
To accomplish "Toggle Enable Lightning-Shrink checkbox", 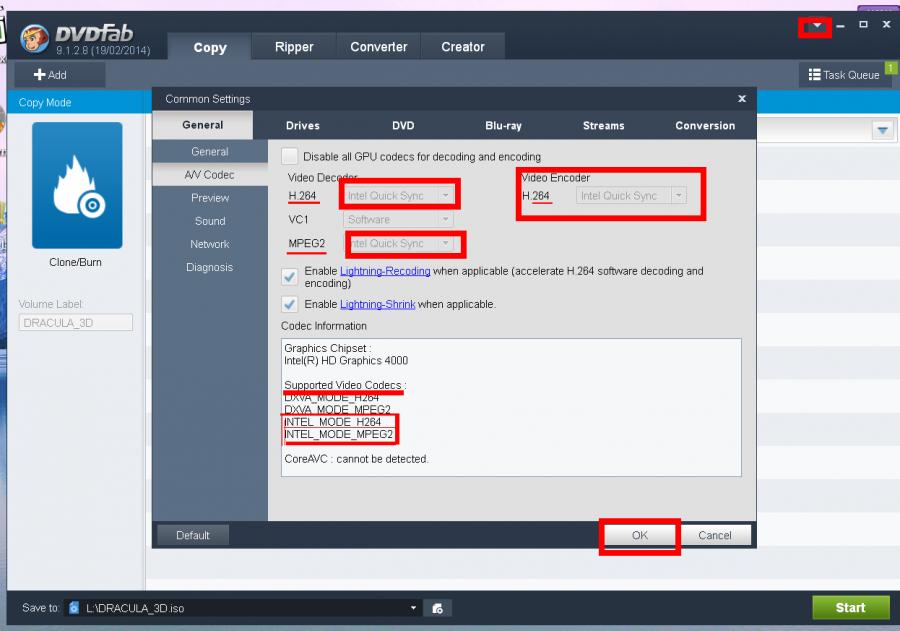I will pyautogui.click(x=289, y=304).
